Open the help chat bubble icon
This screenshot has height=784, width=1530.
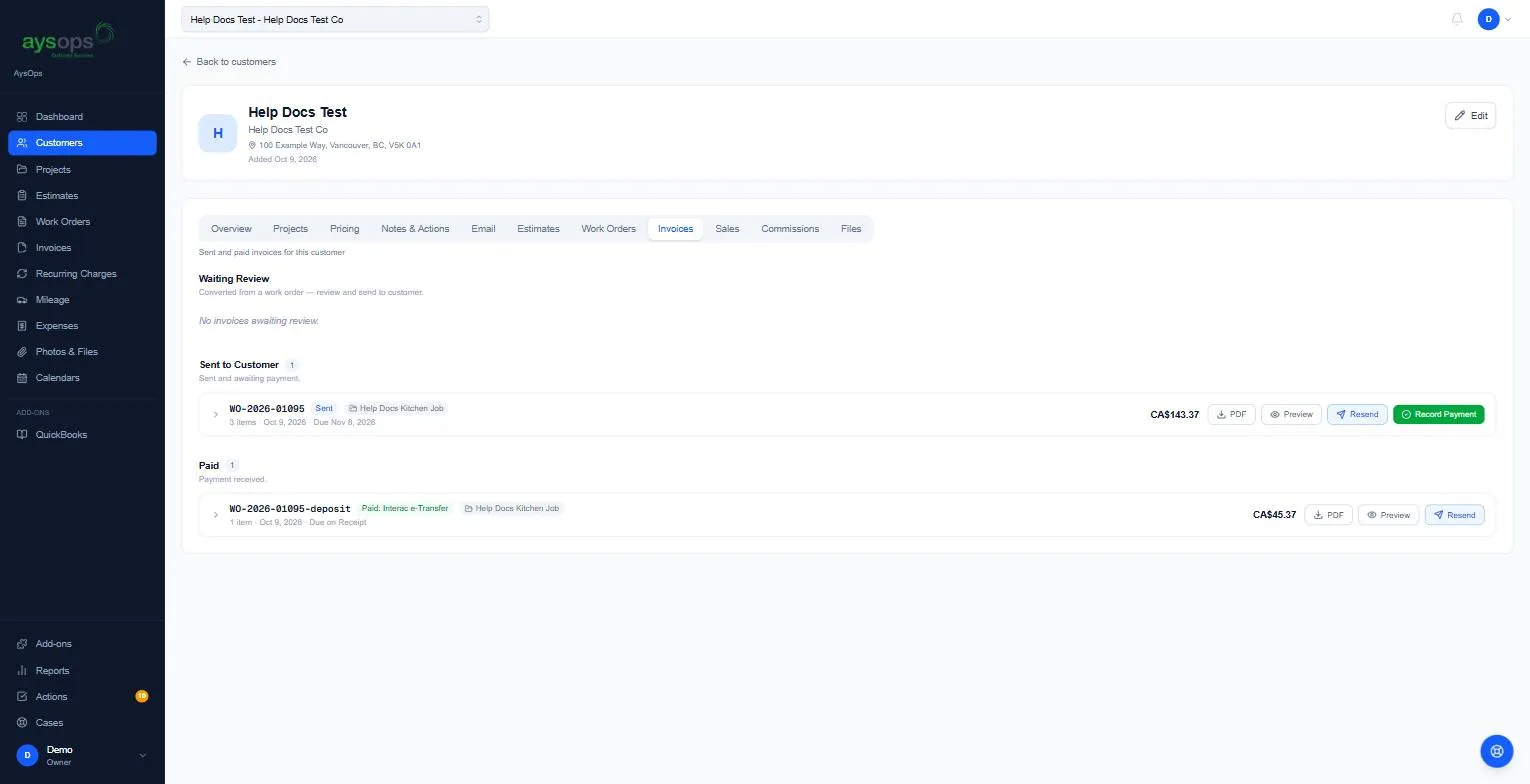1496,750
